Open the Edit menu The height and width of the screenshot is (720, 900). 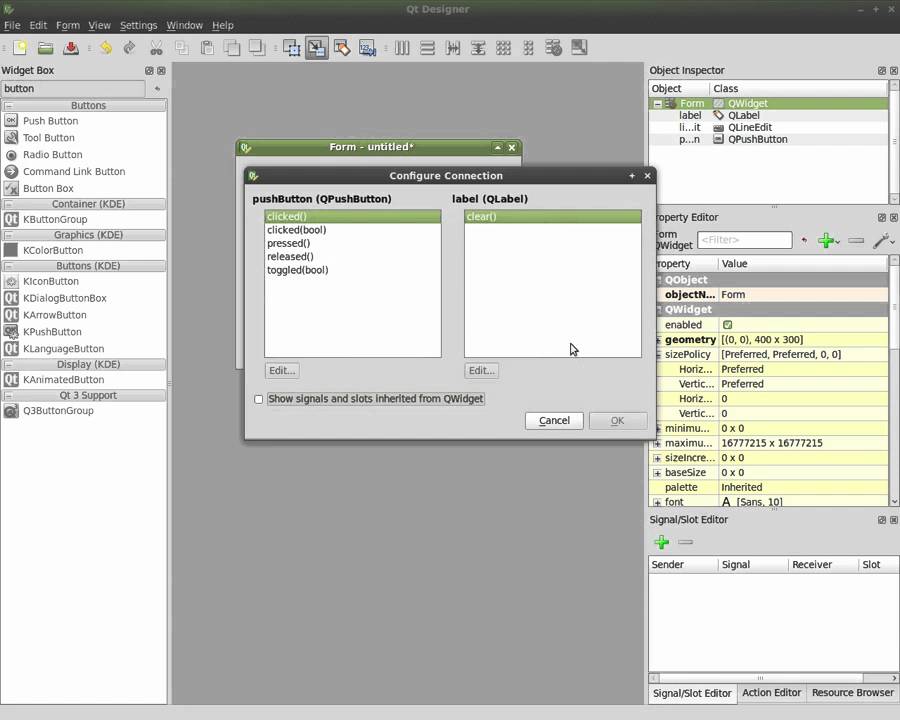click(x=38, y=25)
